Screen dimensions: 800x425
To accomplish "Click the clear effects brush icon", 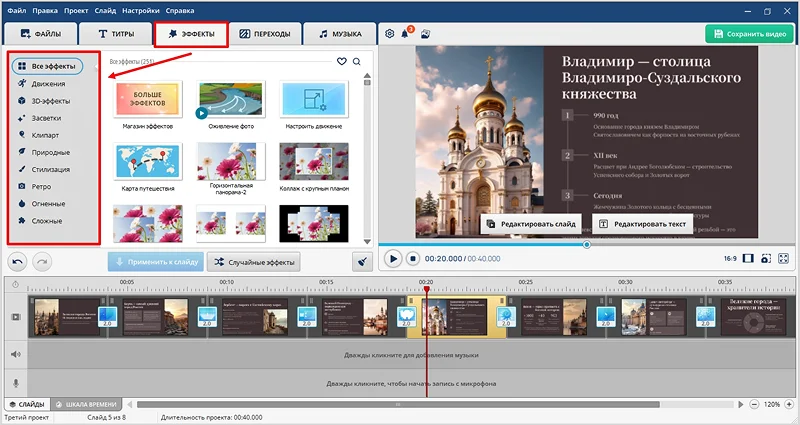I will pos(362,261).
